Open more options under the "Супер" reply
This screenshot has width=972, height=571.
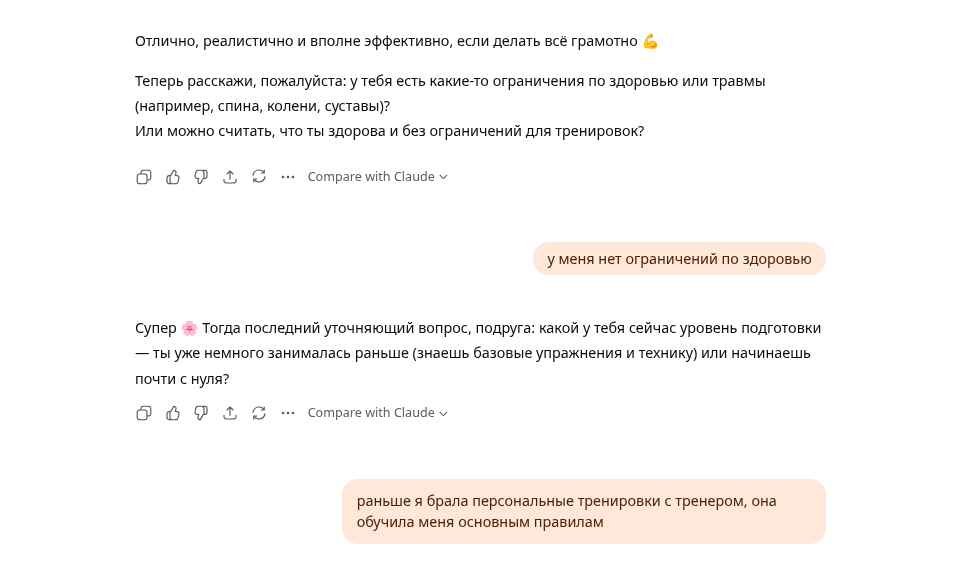click(x=288, y=413)
